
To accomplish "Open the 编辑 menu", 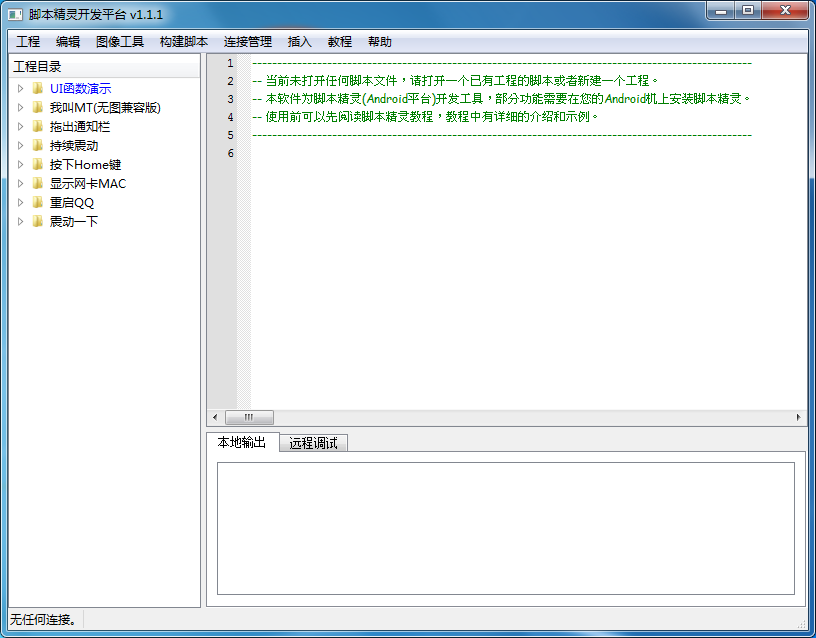I will (68, 42).
